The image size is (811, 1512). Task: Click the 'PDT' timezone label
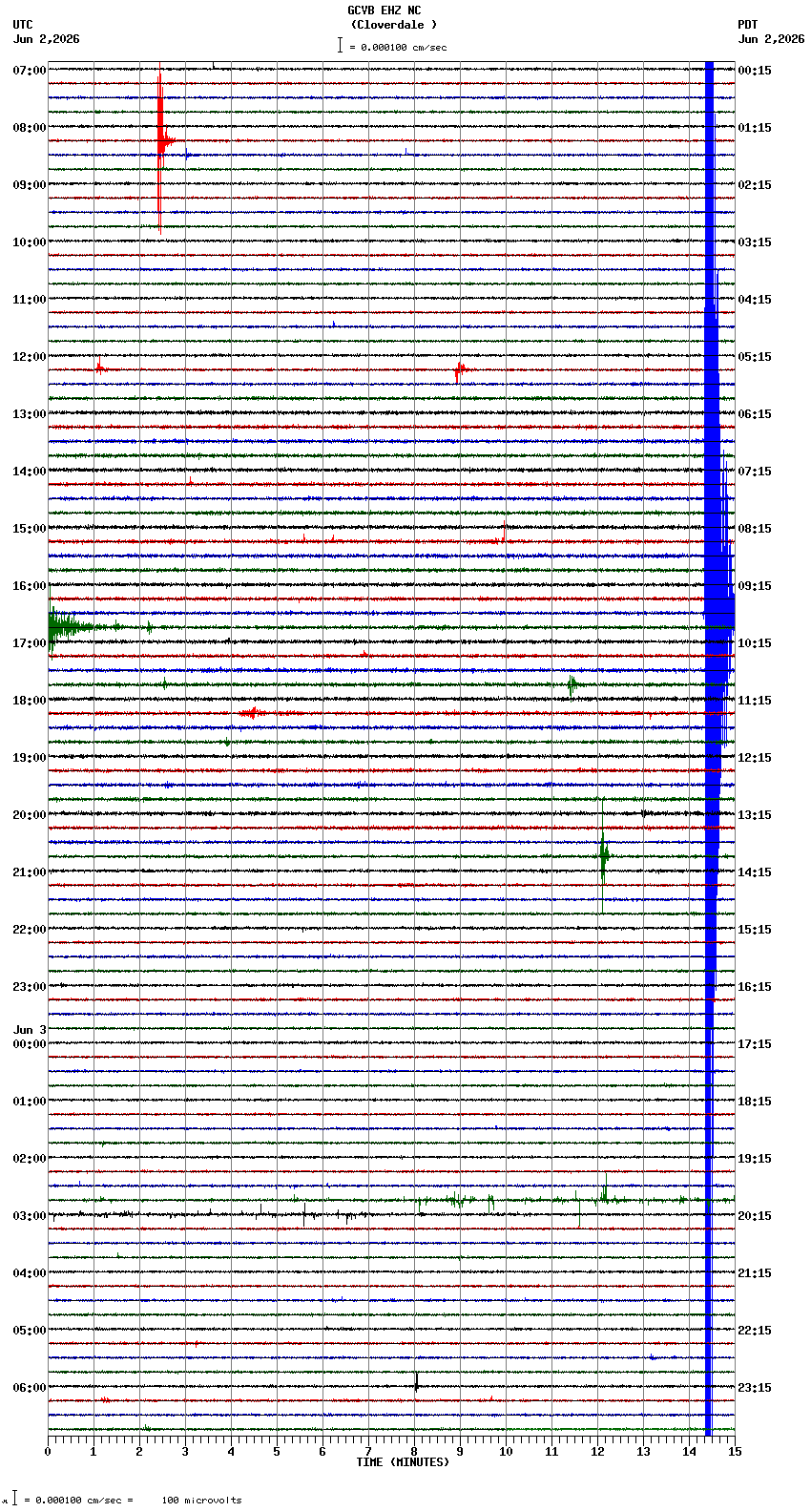(748, 25)
